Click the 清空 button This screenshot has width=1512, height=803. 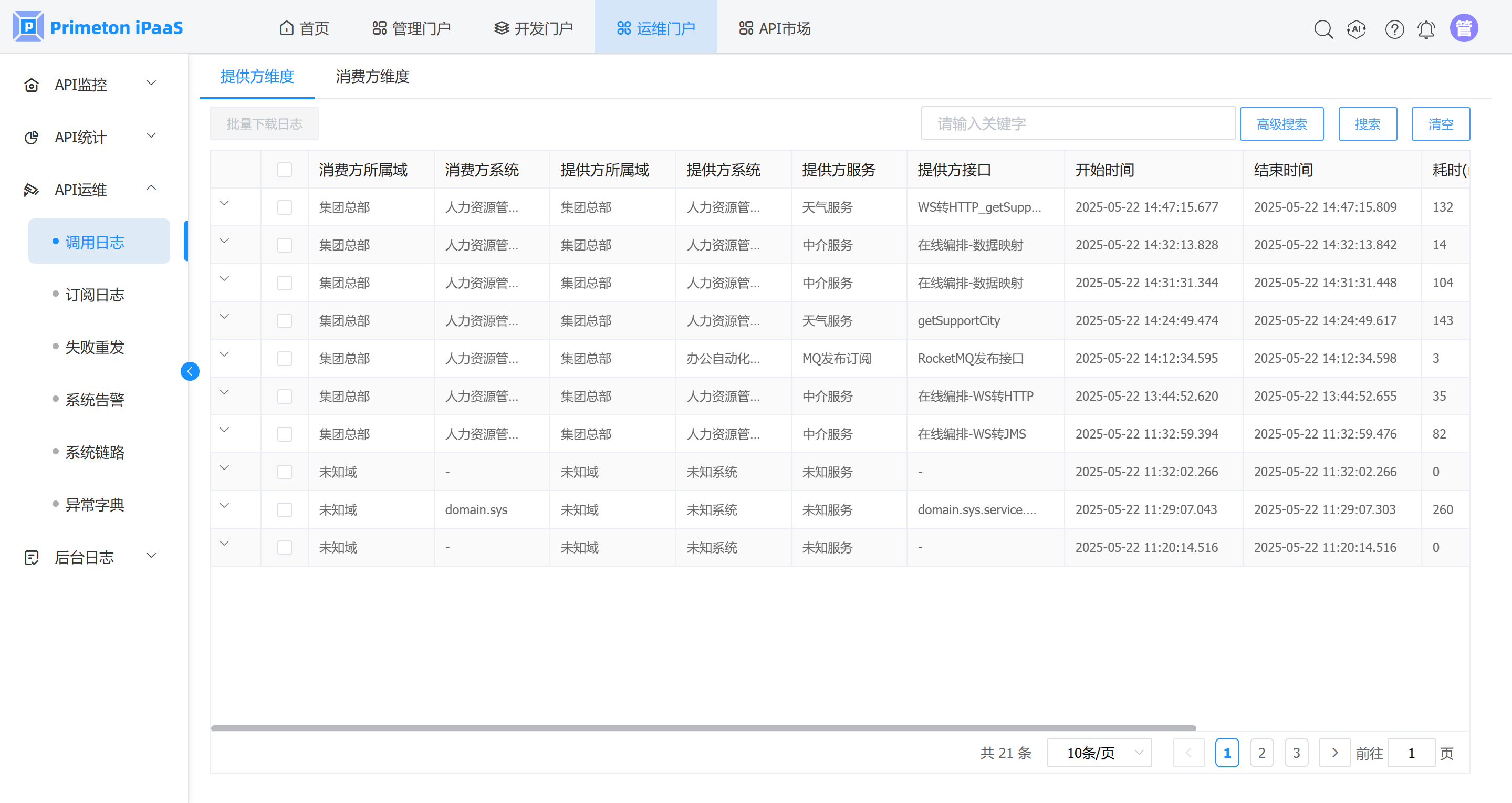click(x=1441, y=124)
